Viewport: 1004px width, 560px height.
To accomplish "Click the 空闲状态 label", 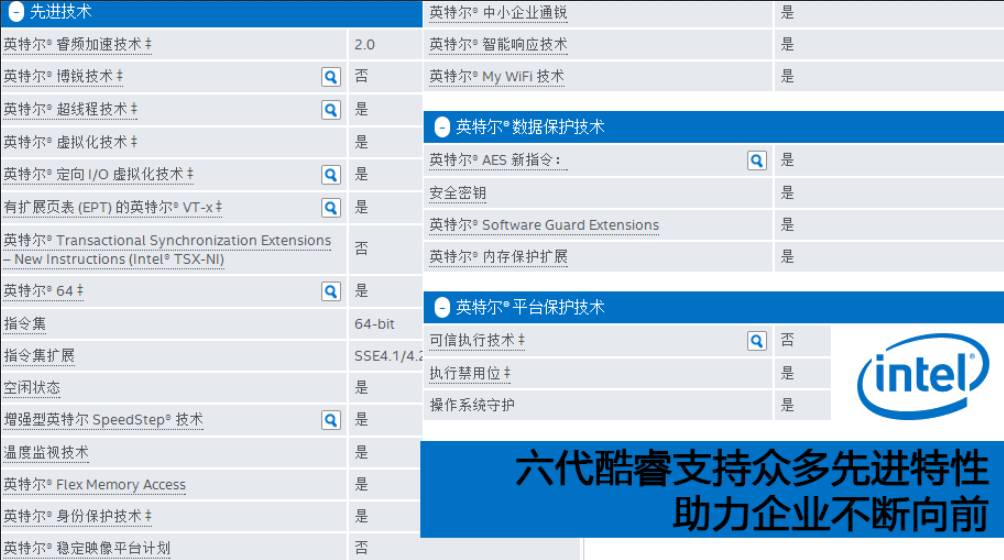I will coord(32,388).
